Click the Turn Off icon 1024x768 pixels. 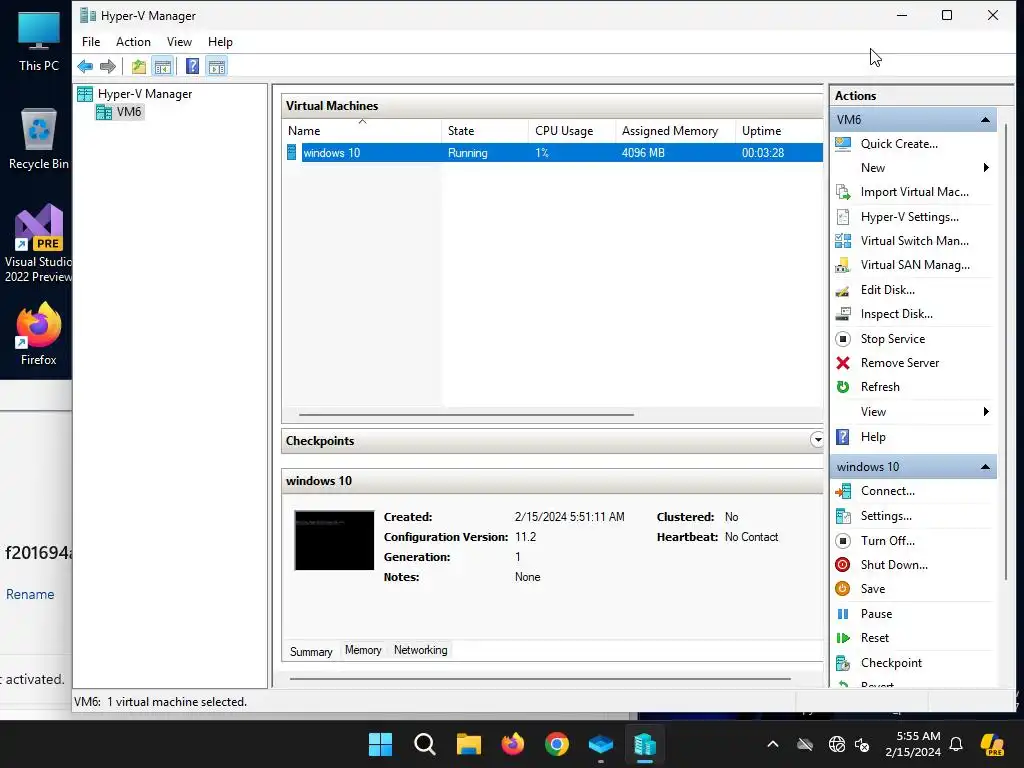[x=843, y=541]
